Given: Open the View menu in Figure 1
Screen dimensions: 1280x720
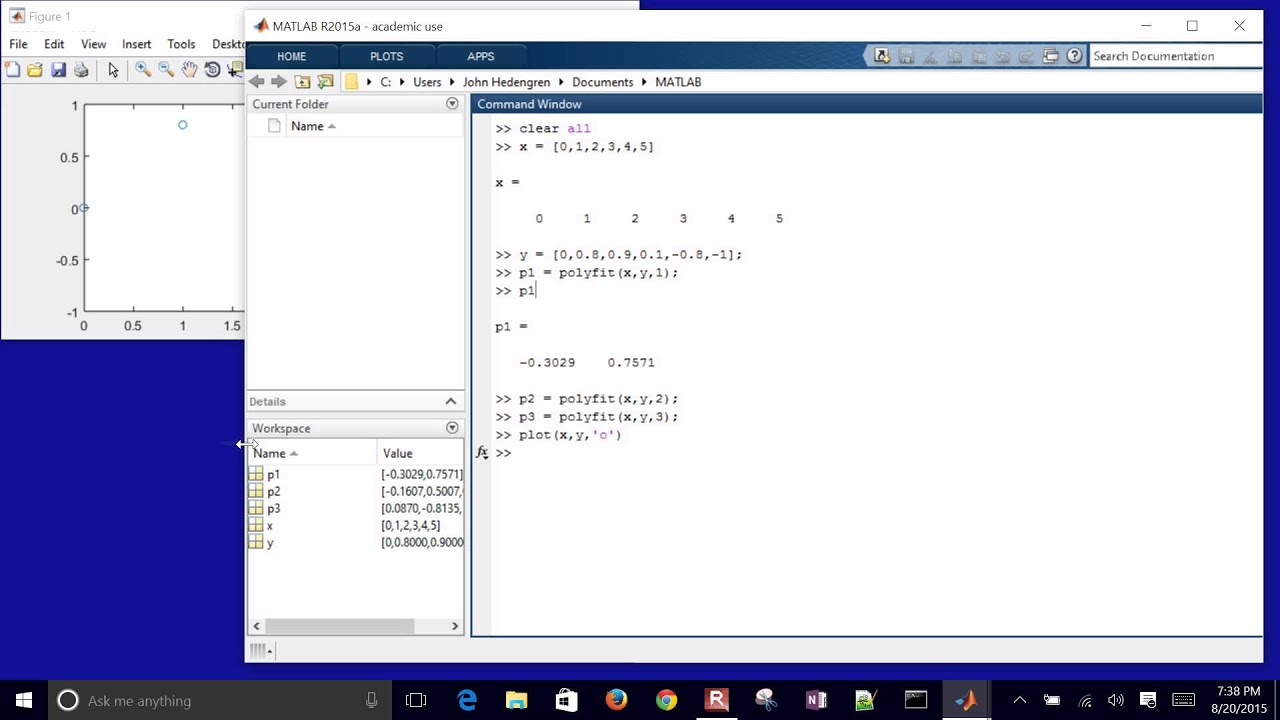Looking at the screenshot, I should click(x=93, y=44).
